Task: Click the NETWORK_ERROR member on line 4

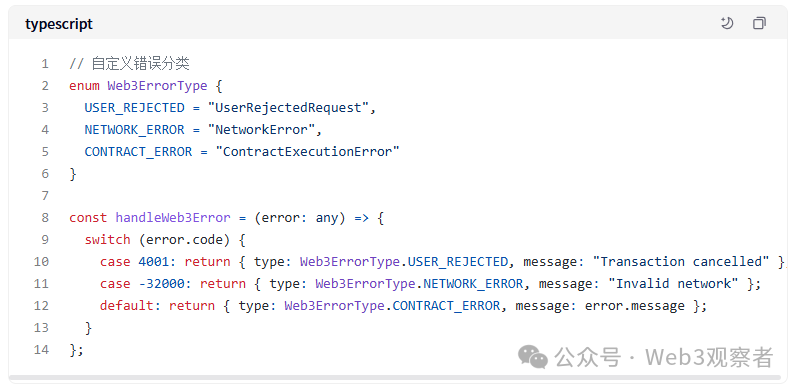Action: pos(135,129)
